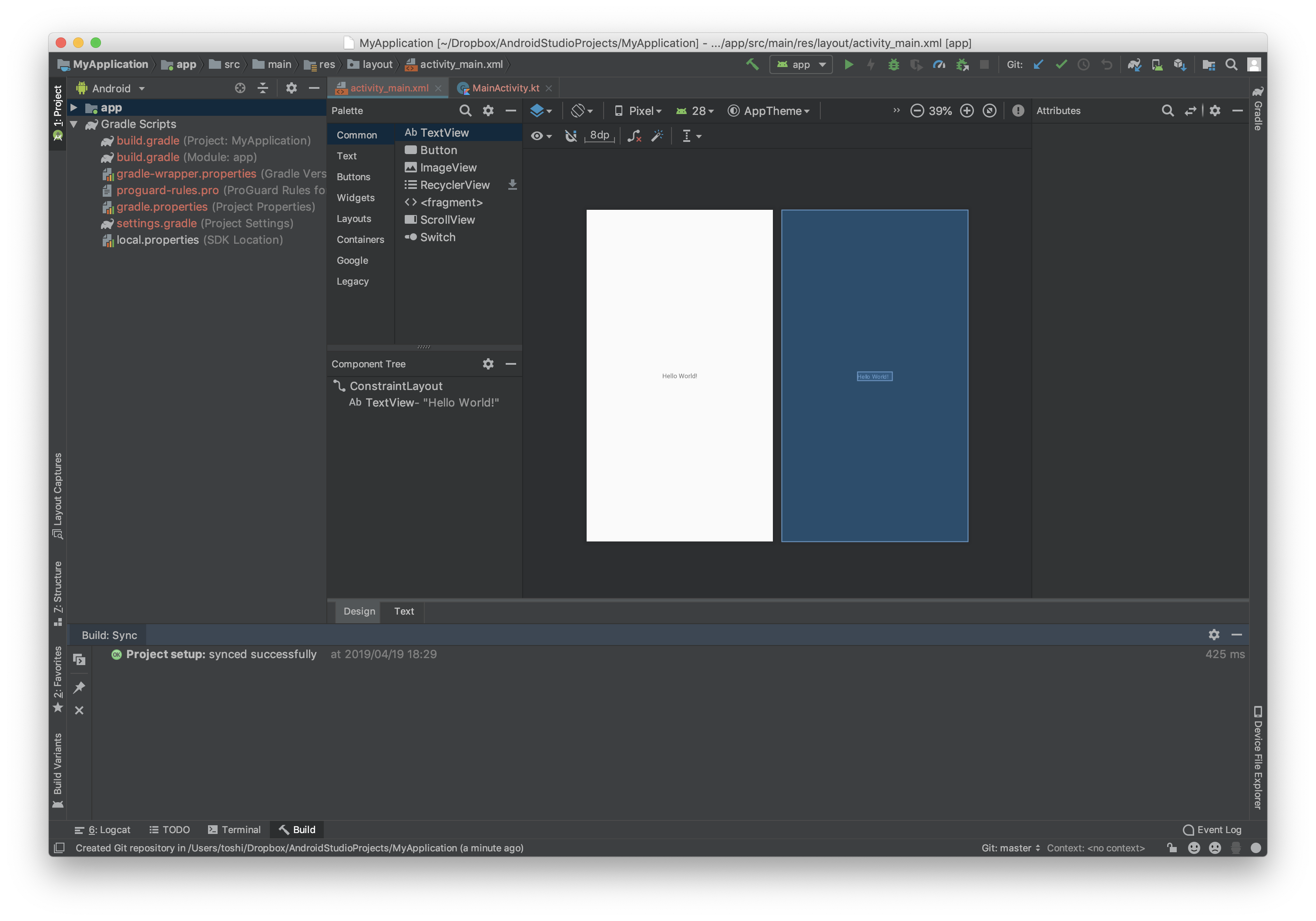Screen dimensions: 1316x921
Task: Toggle build view mode icon in Build panel
Action: [79, 659]
